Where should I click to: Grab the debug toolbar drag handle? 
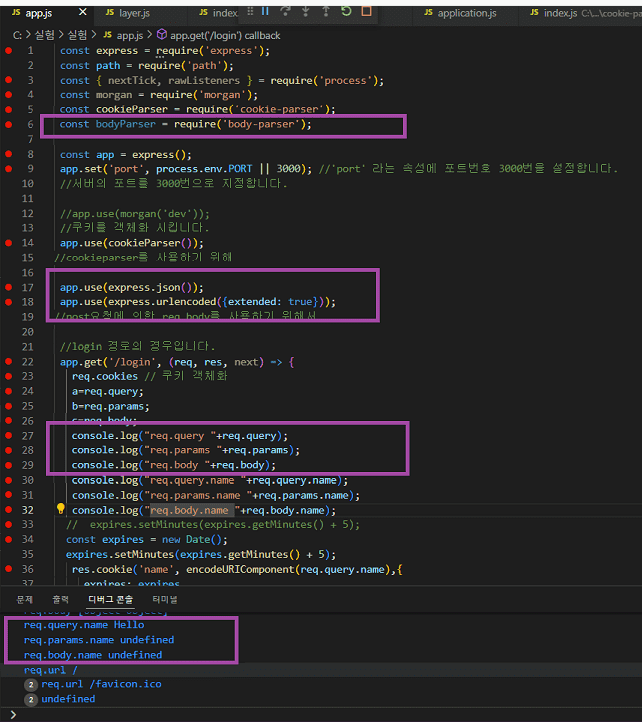(250, 11)
